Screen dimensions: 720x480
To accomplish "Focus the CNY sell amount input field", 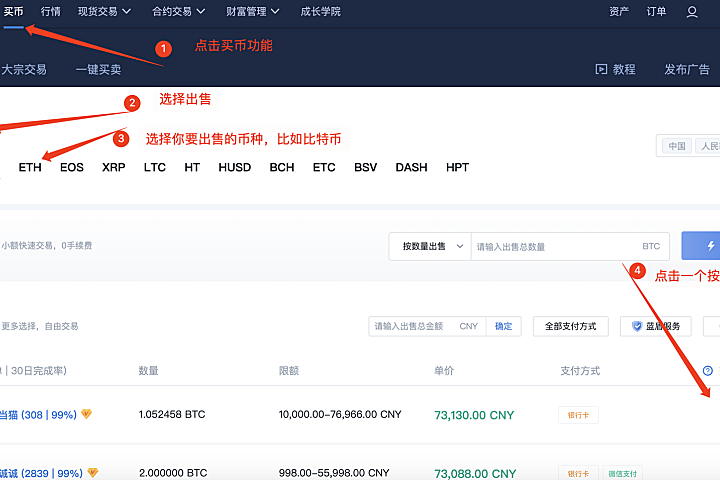I will coord(427,326).
